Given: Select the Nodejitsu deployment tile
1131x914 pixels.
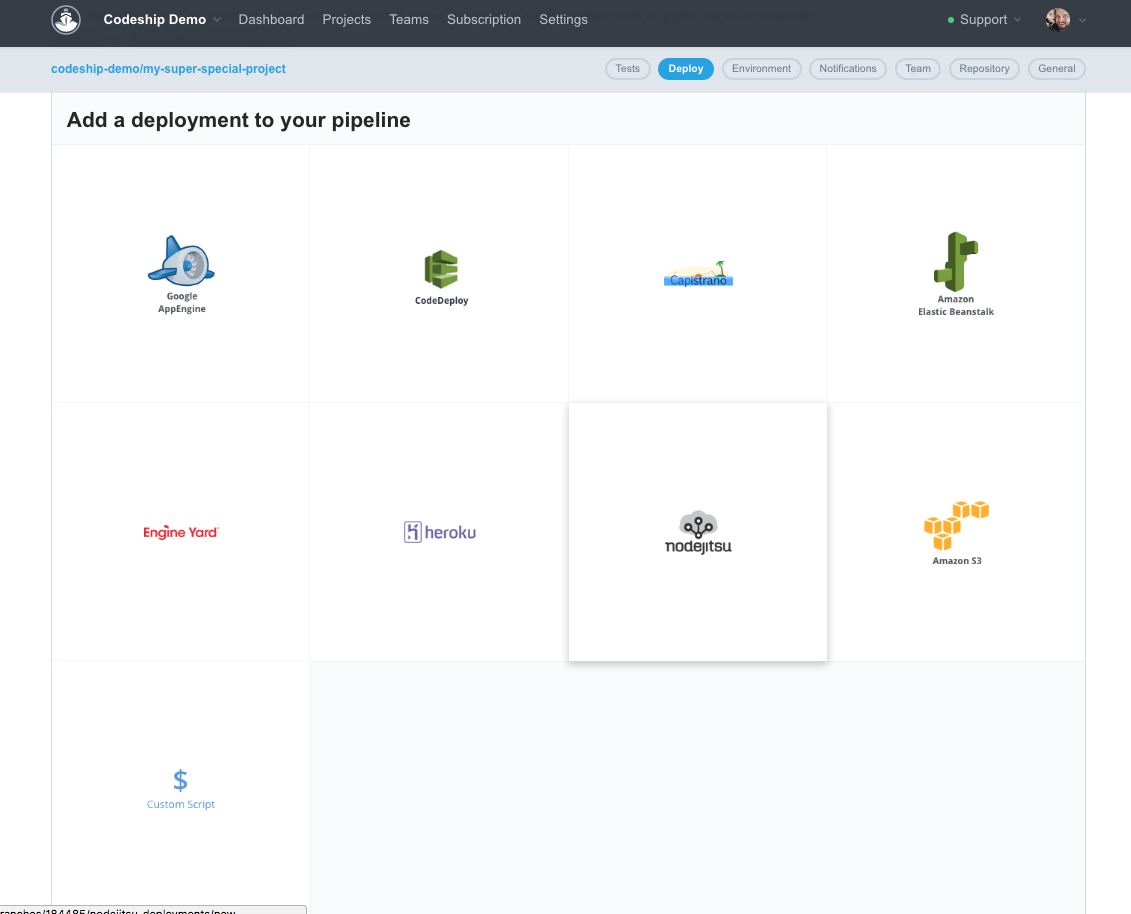Looking at the screenshot, I should (697, 532).
